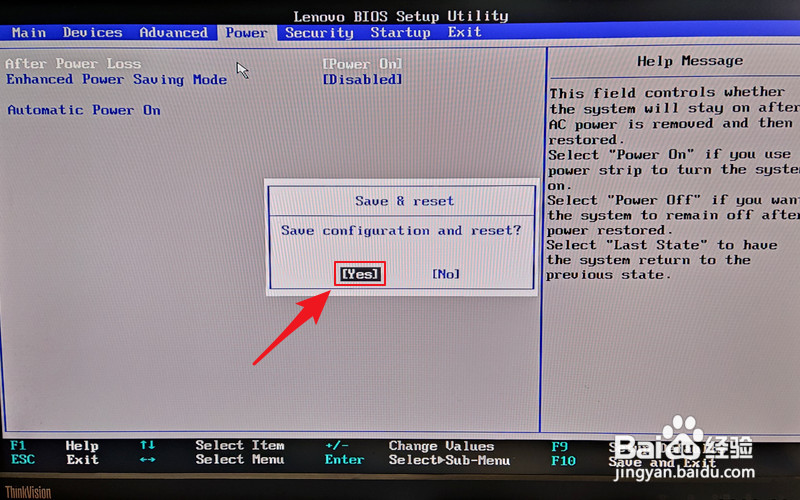
Task: Click the Change Values hint
Action: pyautogui.click(x=441, y=446)
